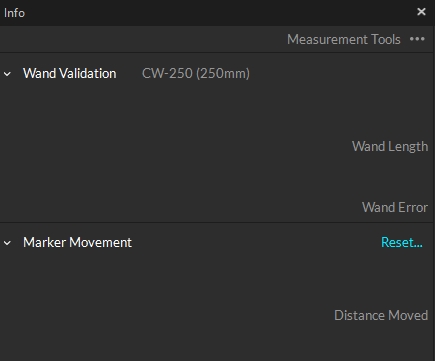This screenshot has height=361, width=435.
Task: Click the Marker Movement heading text
Action: (77, 242)
